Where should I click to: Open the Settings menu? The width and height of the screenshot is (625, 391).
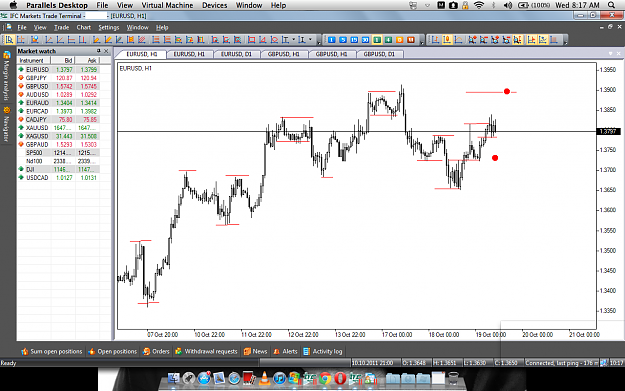click(109, 28)
